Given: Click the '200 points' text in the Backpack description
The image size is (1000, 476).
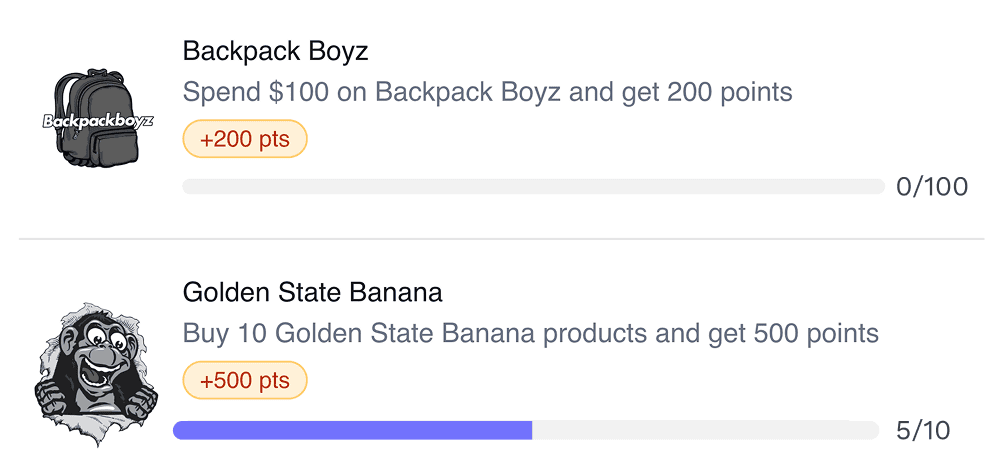Looking at the screenshot, I should tap(730, 93).
